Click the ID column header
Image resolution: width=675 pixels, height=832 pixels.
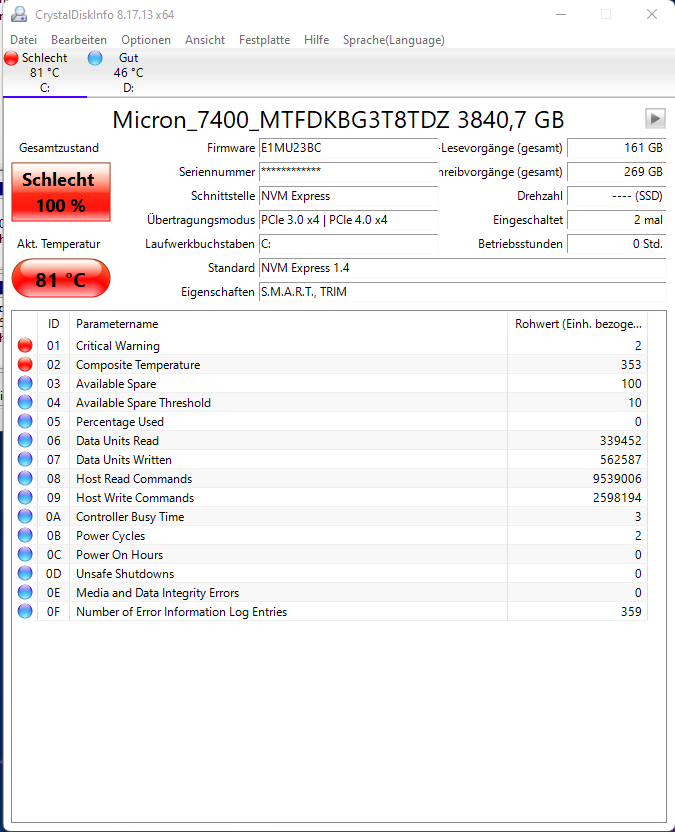(54, 324)
